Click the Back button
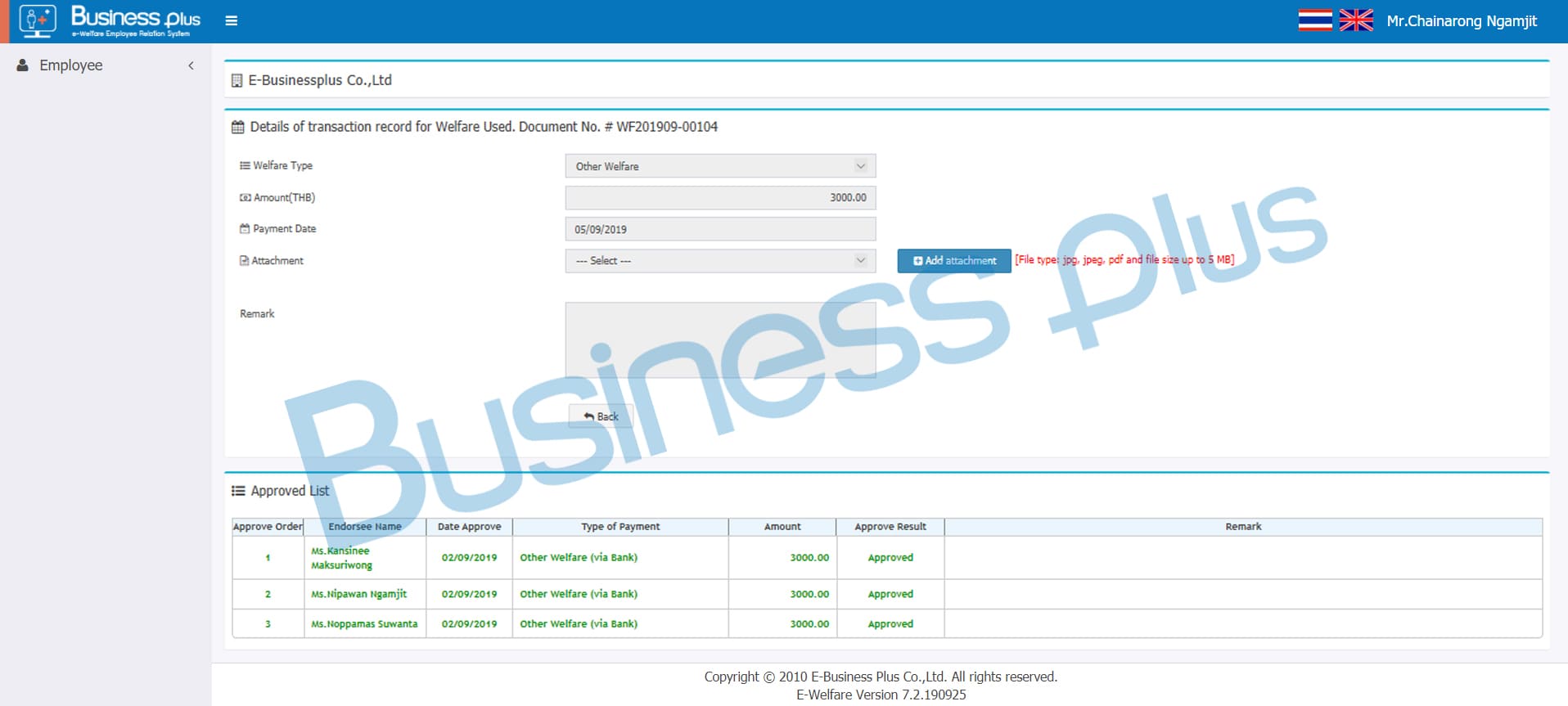 tap(601, 416)
